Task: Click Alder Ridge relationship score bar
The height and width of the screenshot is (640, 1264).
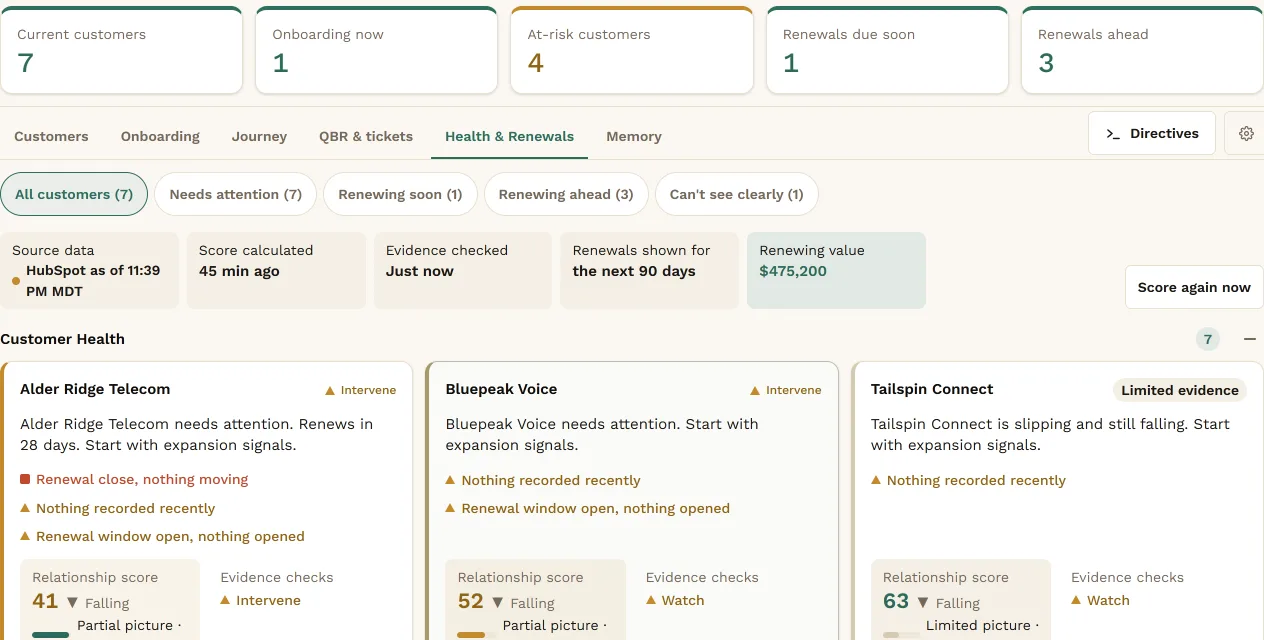Action: click(x=51, y=634)
